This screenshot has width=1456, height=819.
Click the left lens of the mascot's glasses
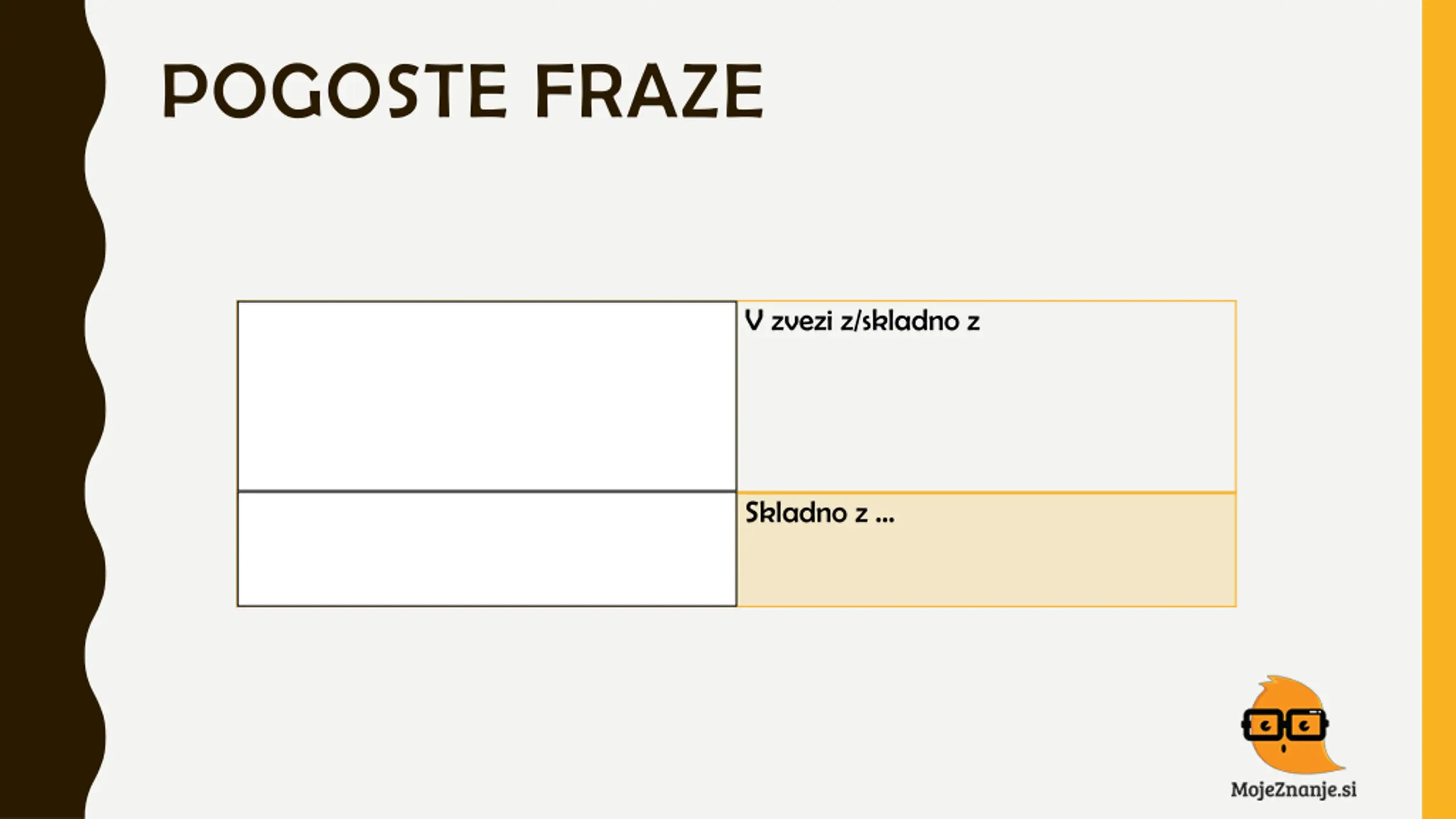[1262, 725]
